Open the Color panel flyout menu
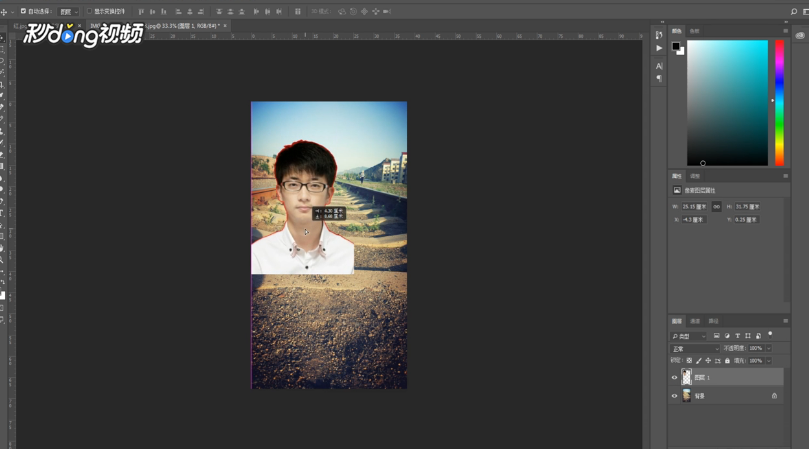The height and width of the screenshot is (449, 809). [x=785, y=31]
